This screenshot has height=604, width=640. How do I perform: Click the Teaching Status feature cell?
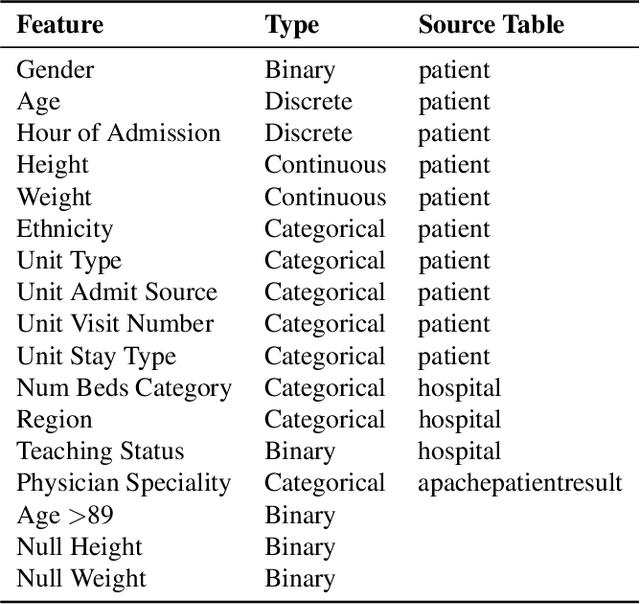(100, 451)
